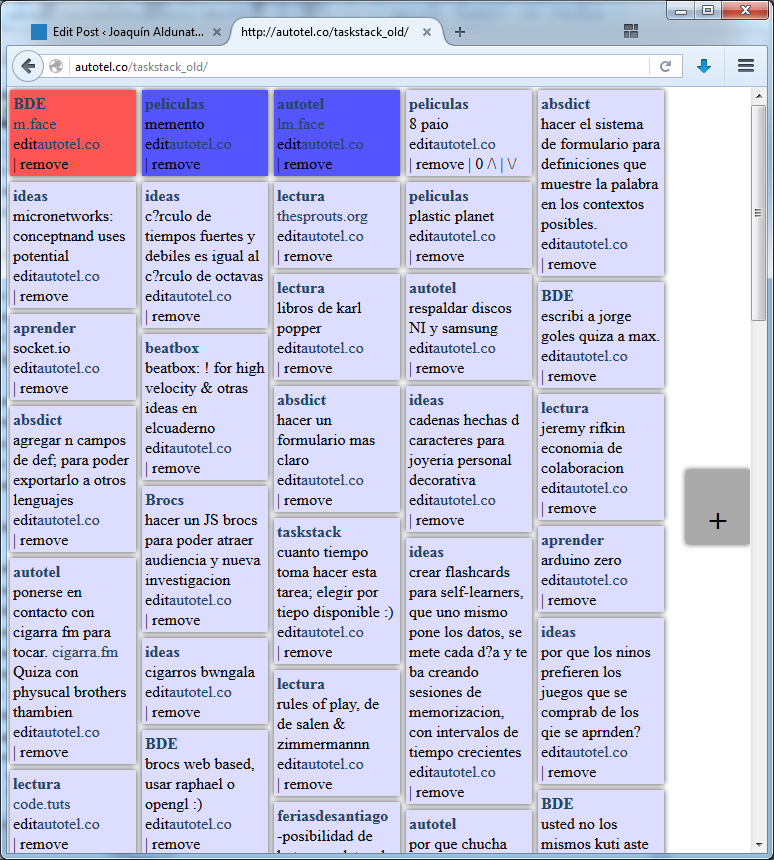Remove the 'libros de karl popper' card
The width and height of the screenshot is (774, 860).
click(308, 368)
